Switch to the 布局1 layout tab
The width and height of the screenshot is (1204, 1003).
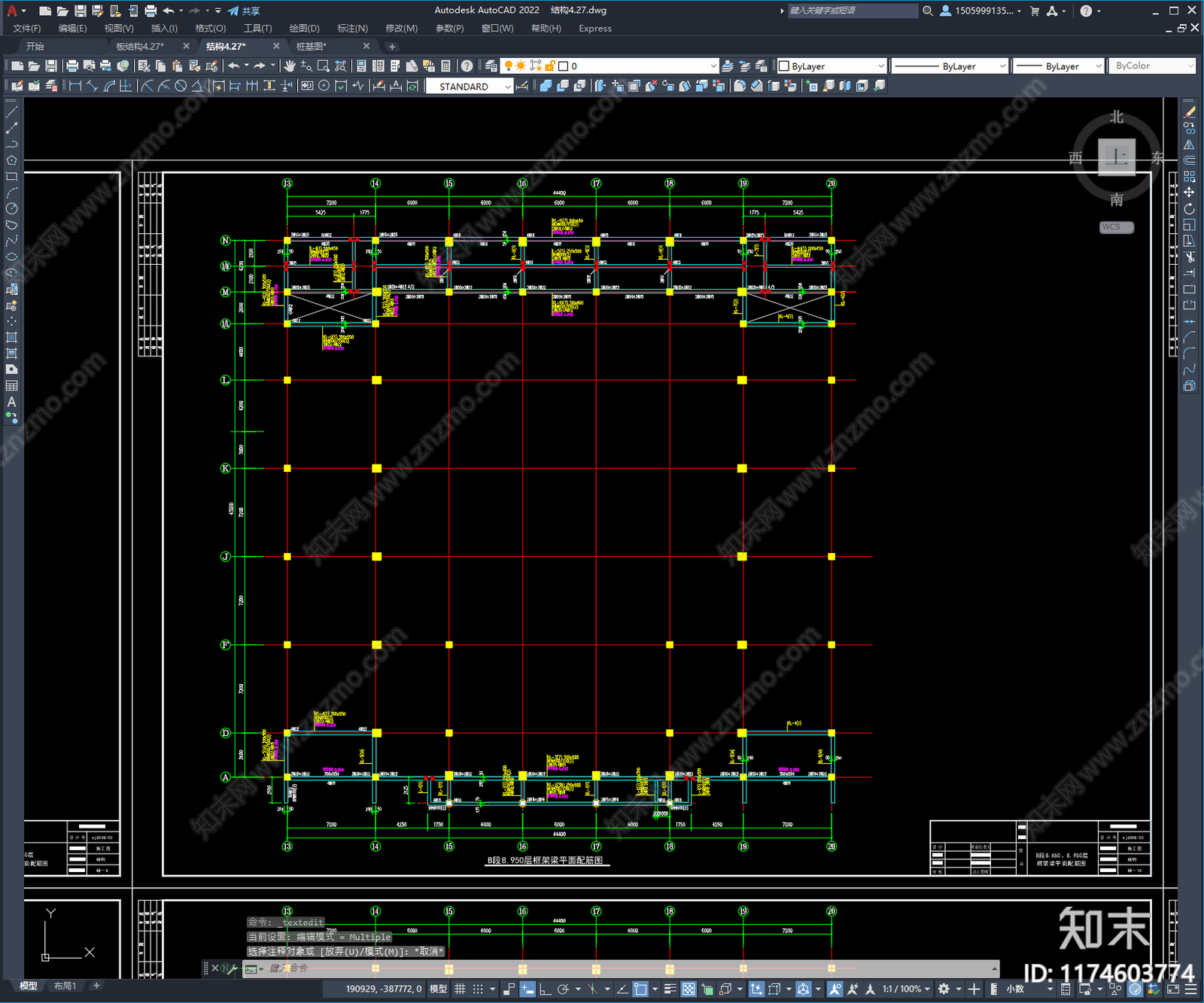click(x=65, y=986)
